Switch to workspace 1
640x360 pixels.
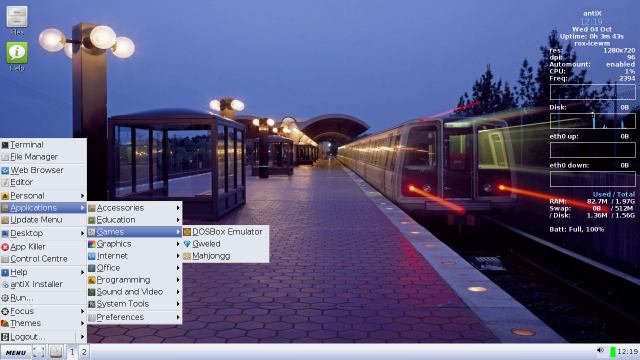click(x=72, y=352)
